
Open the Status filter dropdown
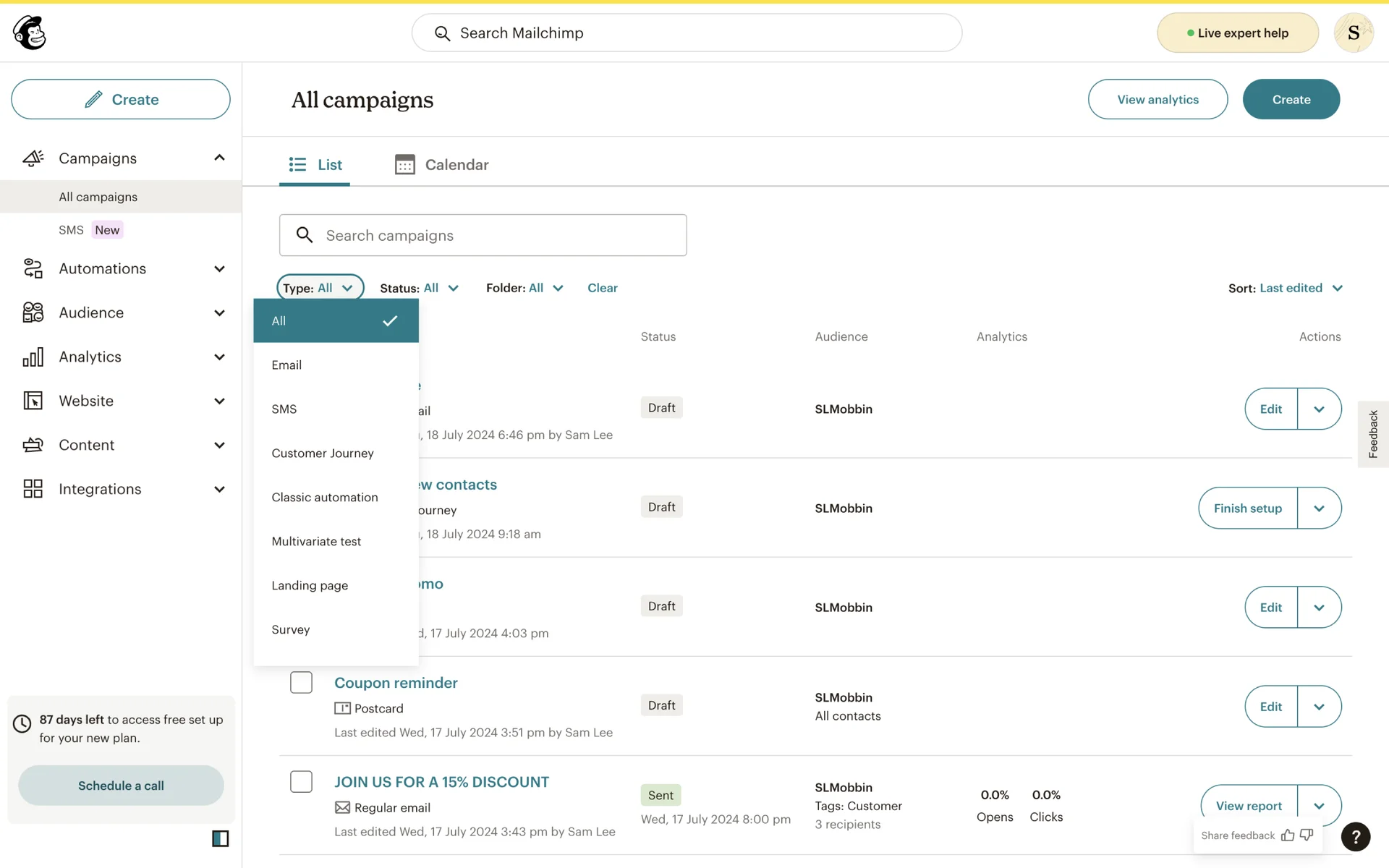click(420, 288)
